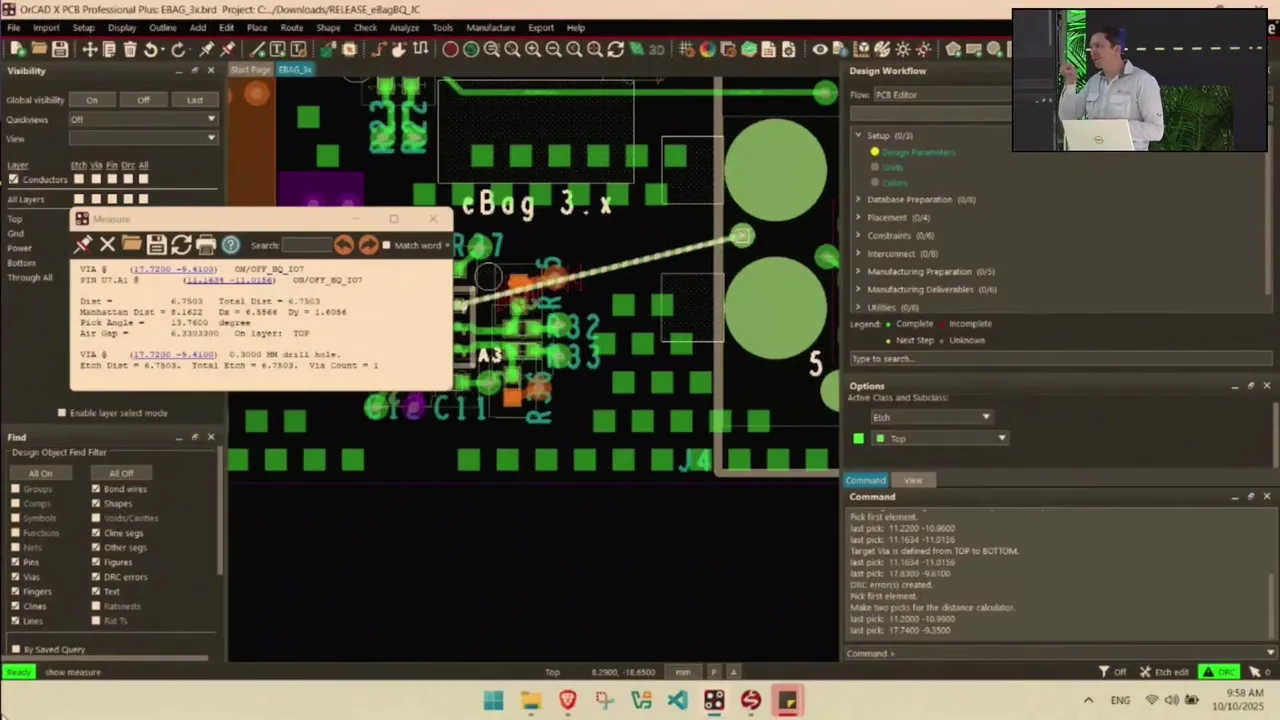The height and width of the screenshot is (720, 1280).
Task: Open the Shape menu
Action: 328,27
